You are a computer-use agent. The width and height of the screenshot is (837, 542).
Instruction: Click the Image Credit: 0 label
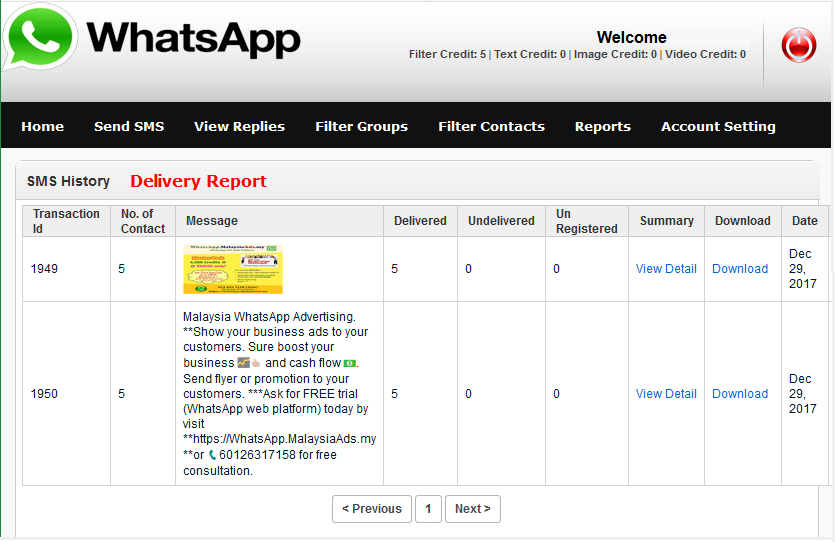(x=615, y=54)
